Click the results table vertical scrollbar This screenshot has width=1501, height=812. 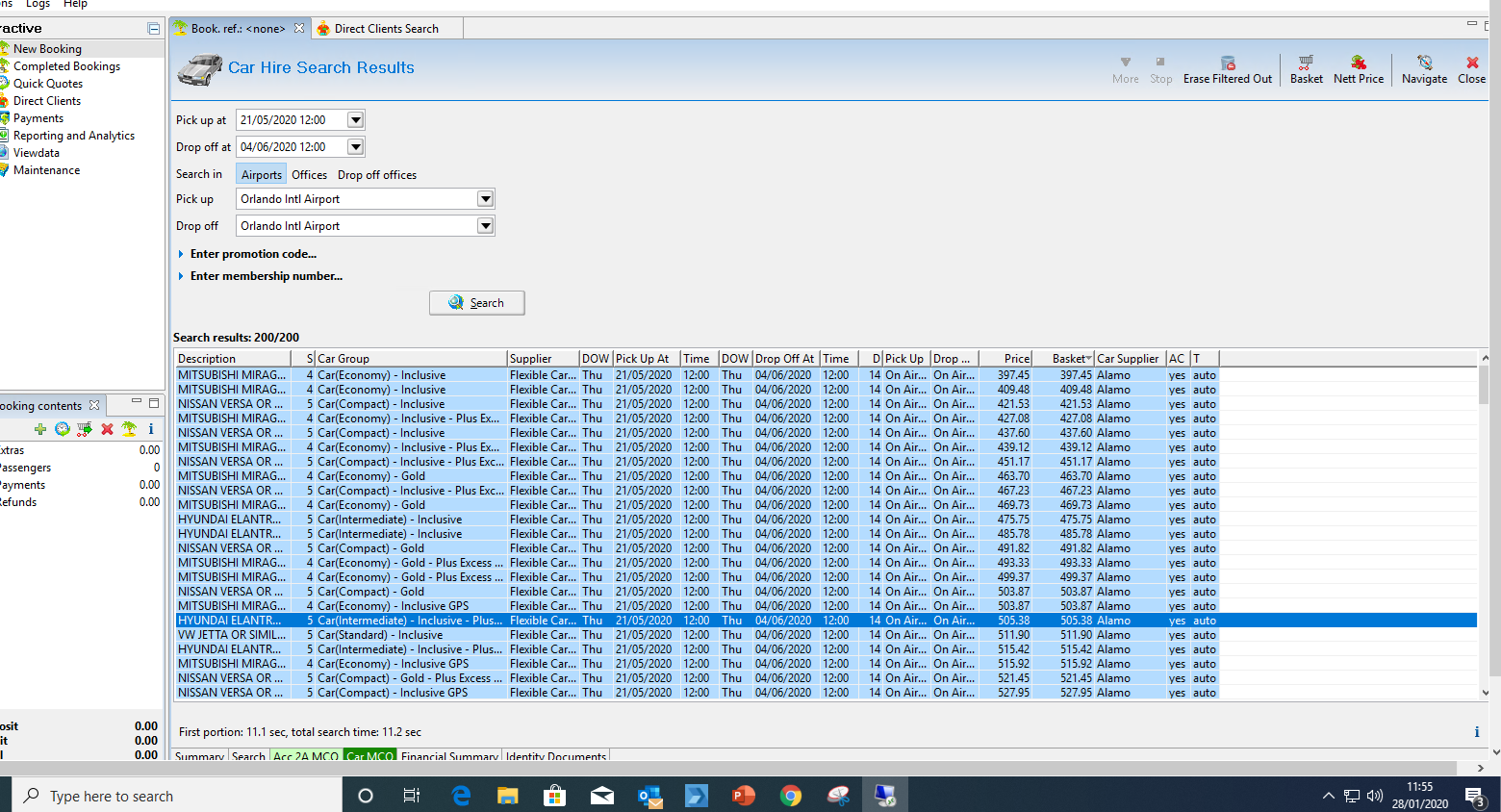click(1485, 525)
